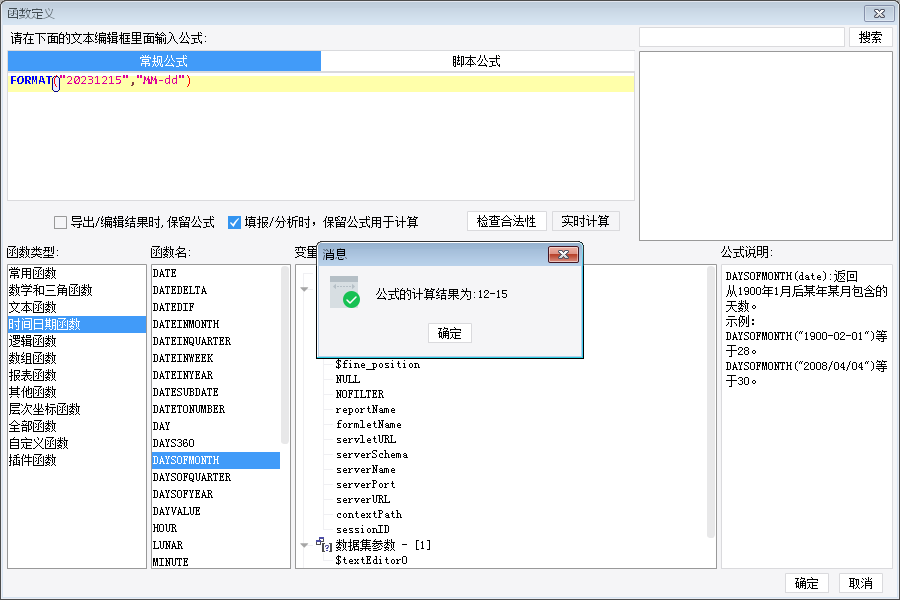This screenshot has width=900, height=600.
Task: Select 自定义函数 function type
Action: [77, 443]
